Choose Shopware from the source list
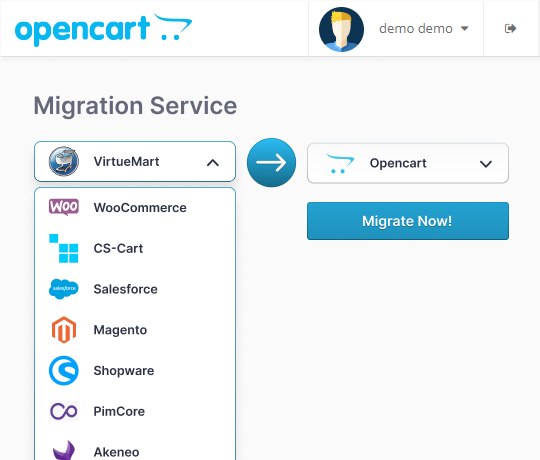Screen dimensions: 540x460 135,370
